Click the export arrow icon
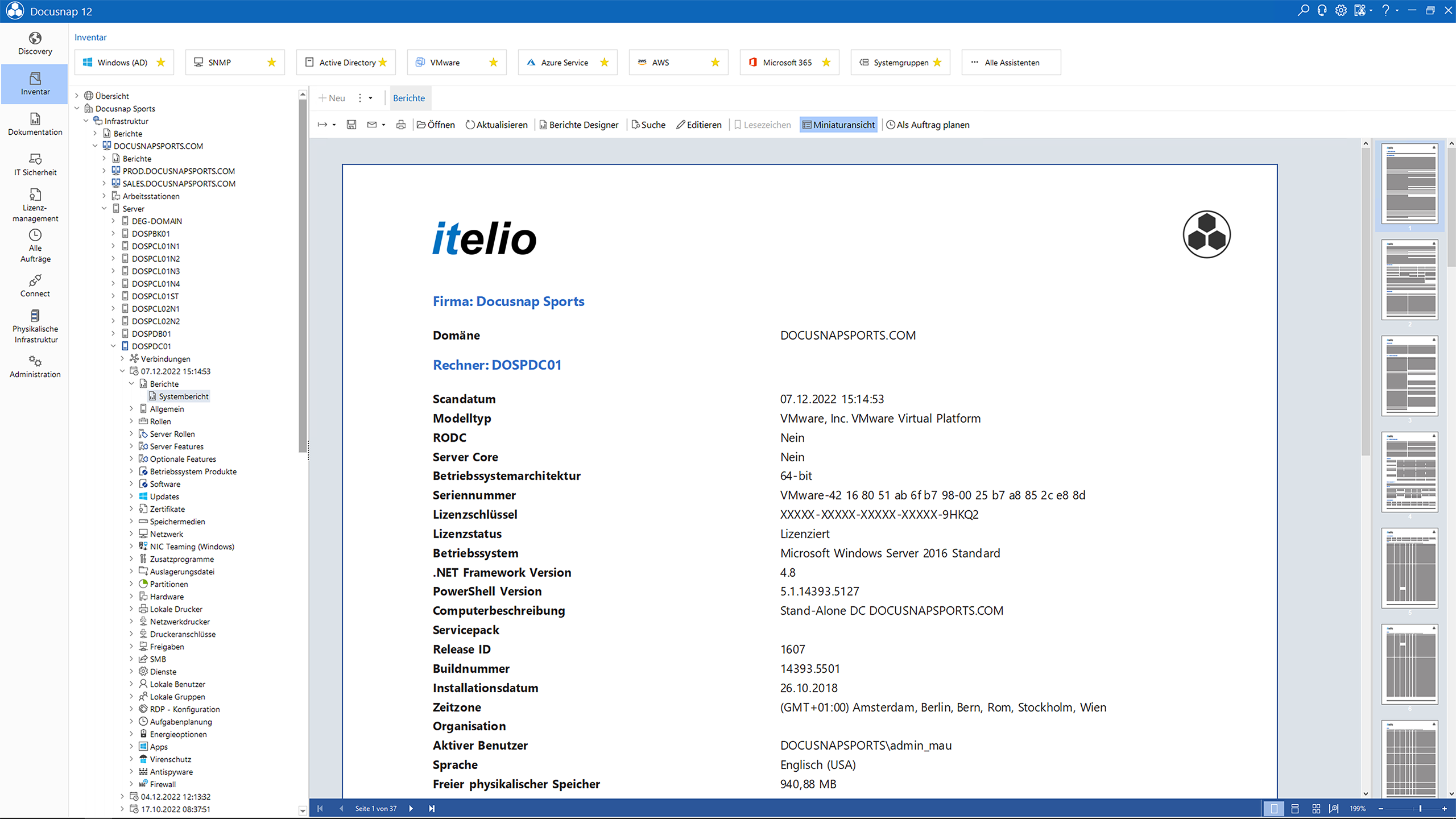 coord(322,125)
